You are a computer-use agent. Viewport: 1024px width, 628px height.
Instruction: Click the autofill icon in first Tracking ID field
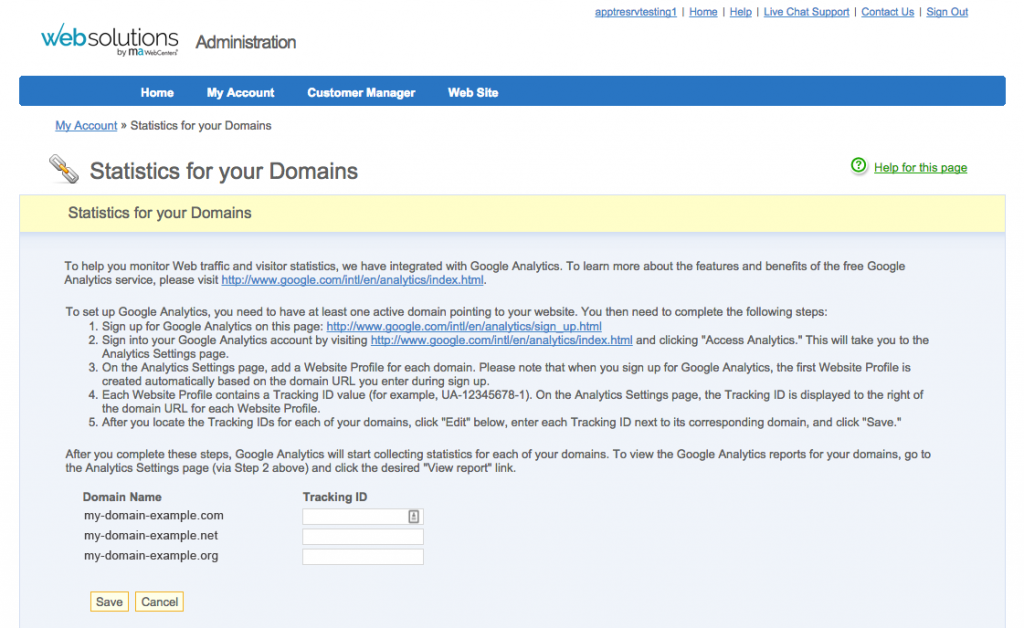coord(413,516)
